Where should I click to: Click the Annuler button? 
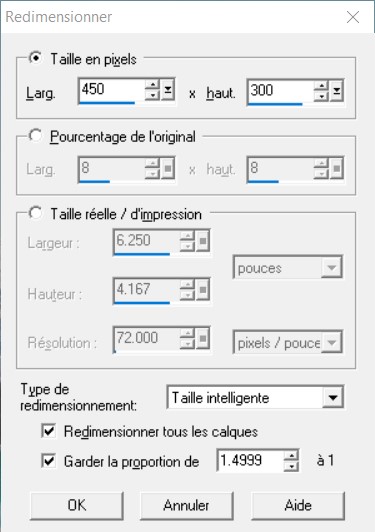click(x=187, y=506)
